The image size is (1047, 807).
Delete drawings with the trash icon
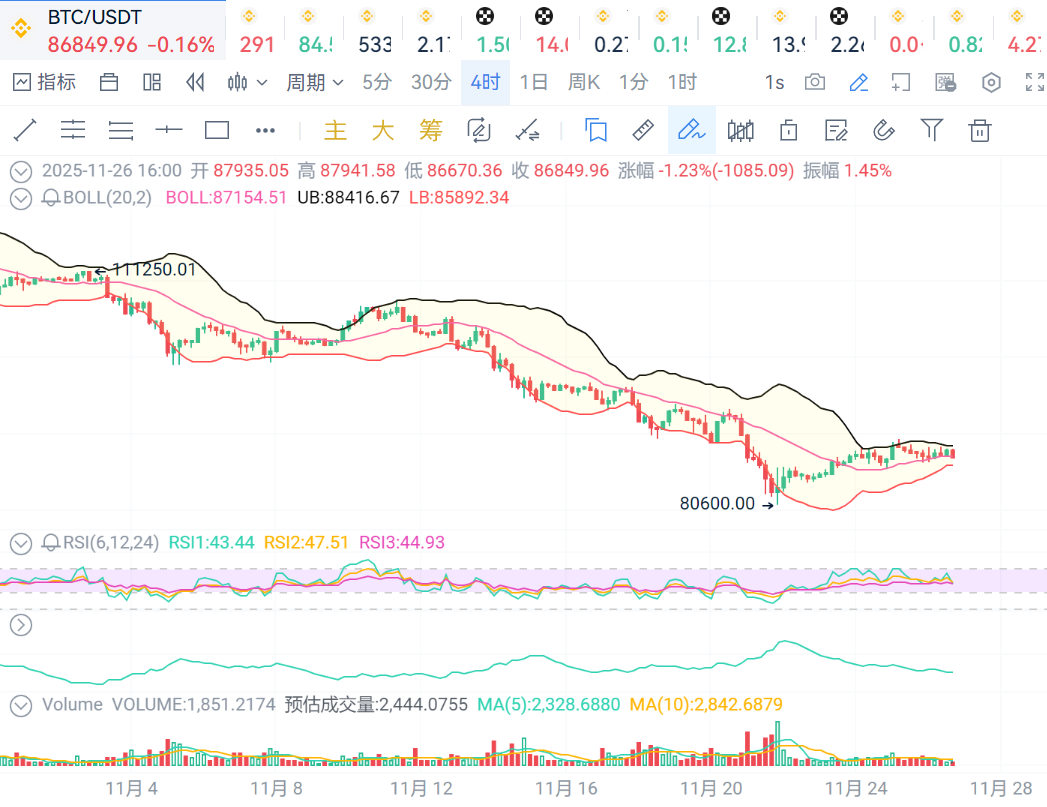coord(980,130)
